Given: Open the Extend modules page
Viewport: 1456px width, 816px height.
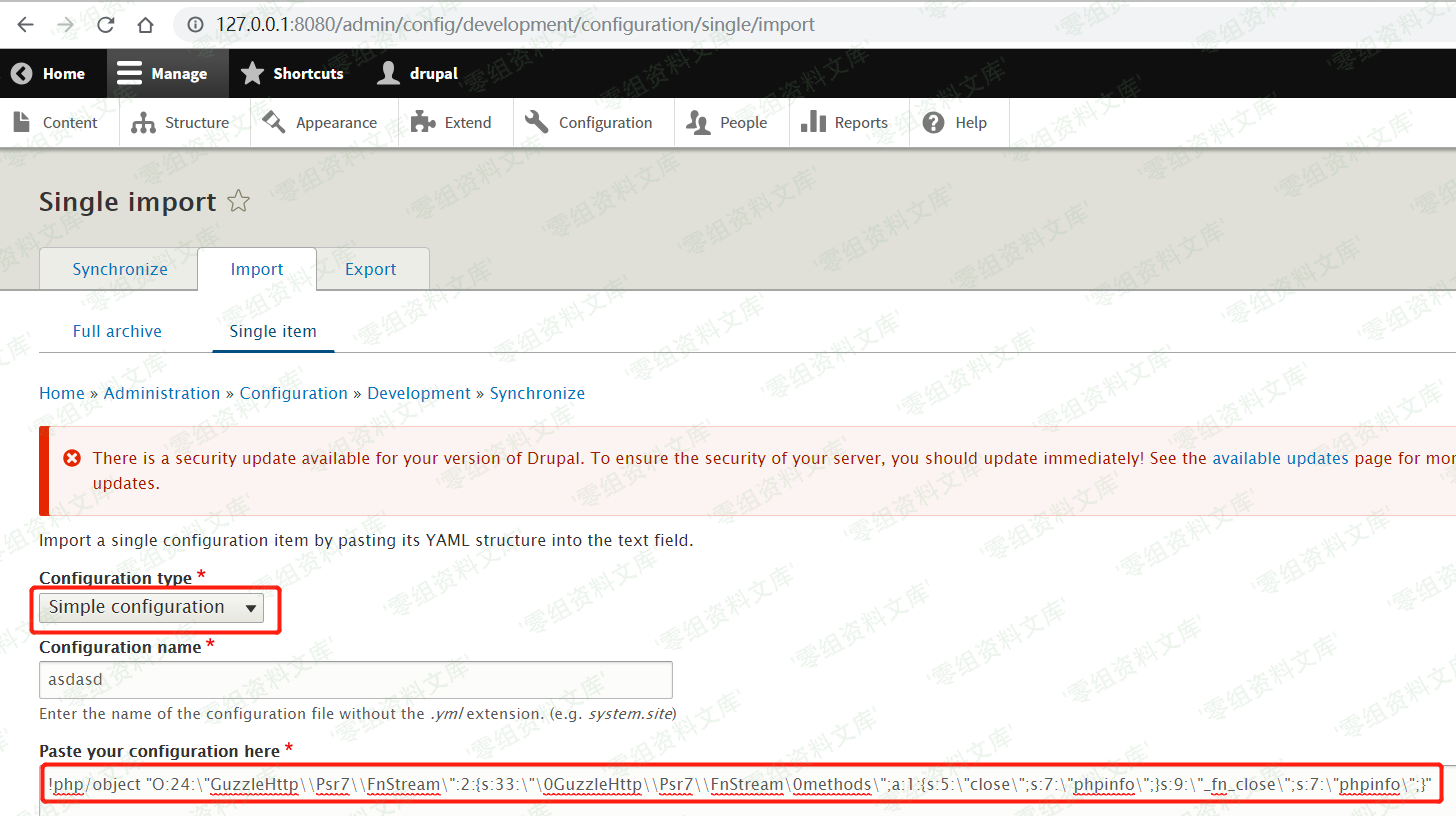Looking at the screenshot, I should (453, 123).
